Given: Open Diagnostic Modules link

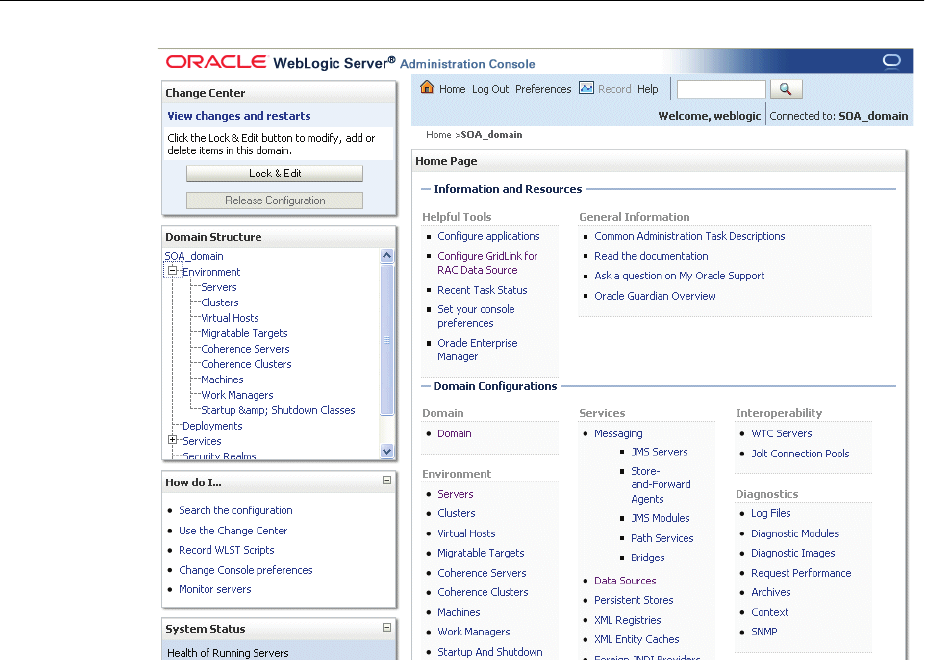Looking at the screenshot, I should 795,534.
